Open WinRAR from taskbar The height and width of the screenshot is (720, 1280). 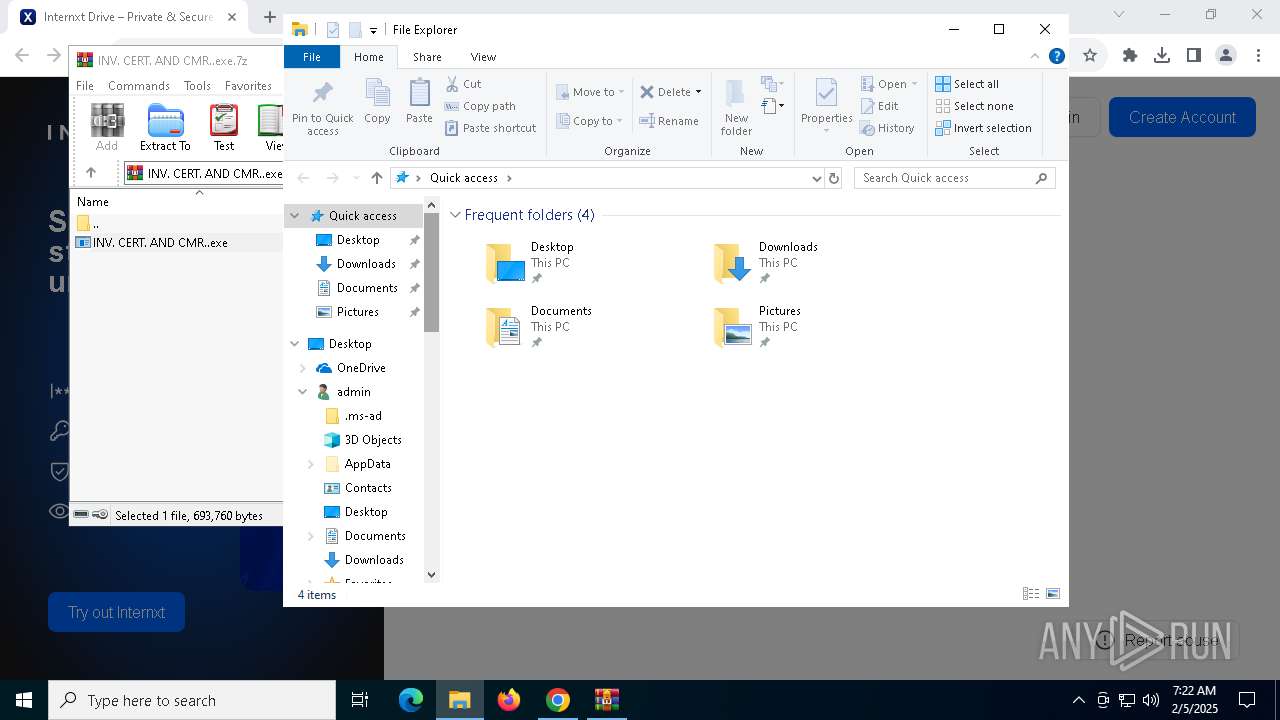click(x=607, y=700)
